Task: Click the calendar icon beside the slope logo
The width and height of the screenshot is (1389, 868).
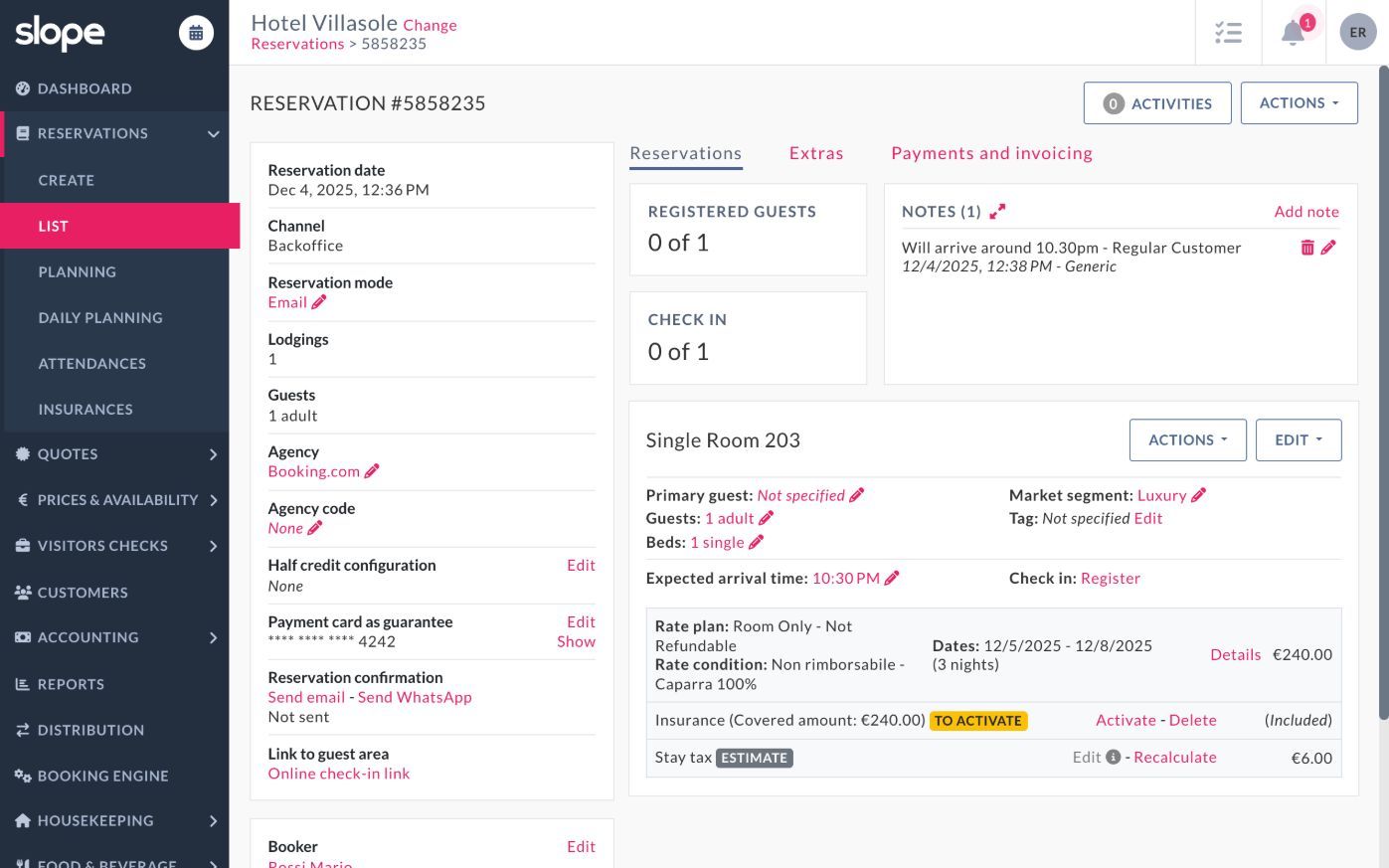Action: tap(196, 33)
